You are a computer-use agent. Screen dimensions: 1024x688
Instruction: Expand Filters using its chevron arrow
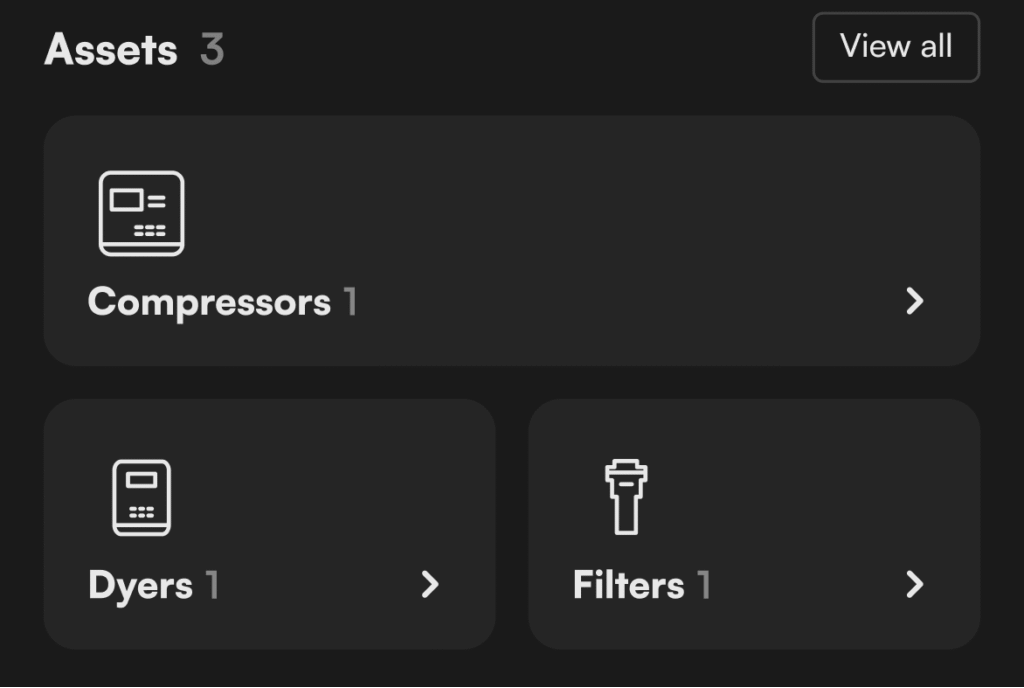(x=914, y=585)
